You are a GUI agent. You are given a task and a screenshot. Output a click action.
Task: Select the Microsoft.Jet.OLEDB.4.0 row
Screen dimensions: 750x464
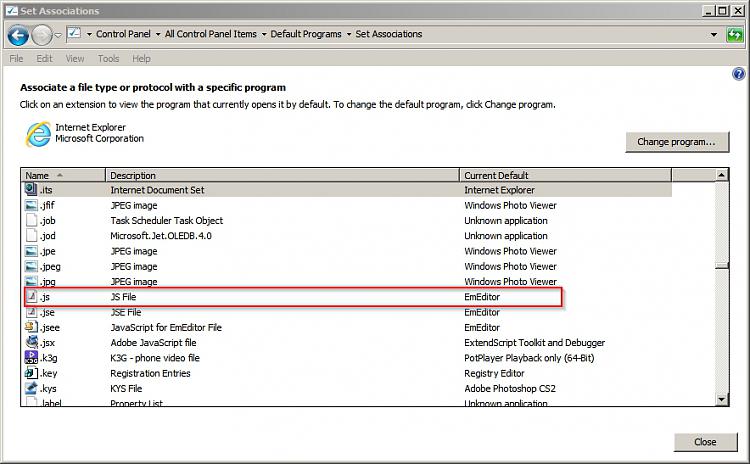click(x=347, y=236)
